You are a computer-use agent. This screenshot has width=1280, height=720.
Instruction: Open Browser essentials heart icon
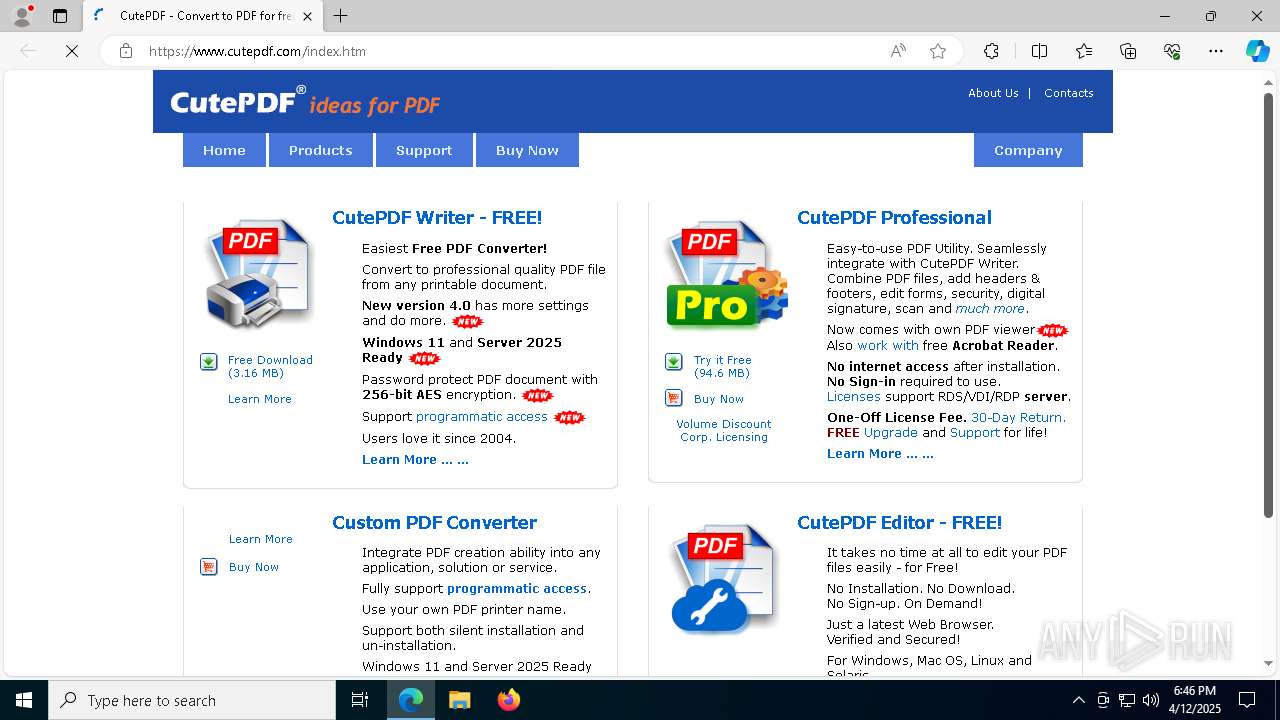point(1172,51)
